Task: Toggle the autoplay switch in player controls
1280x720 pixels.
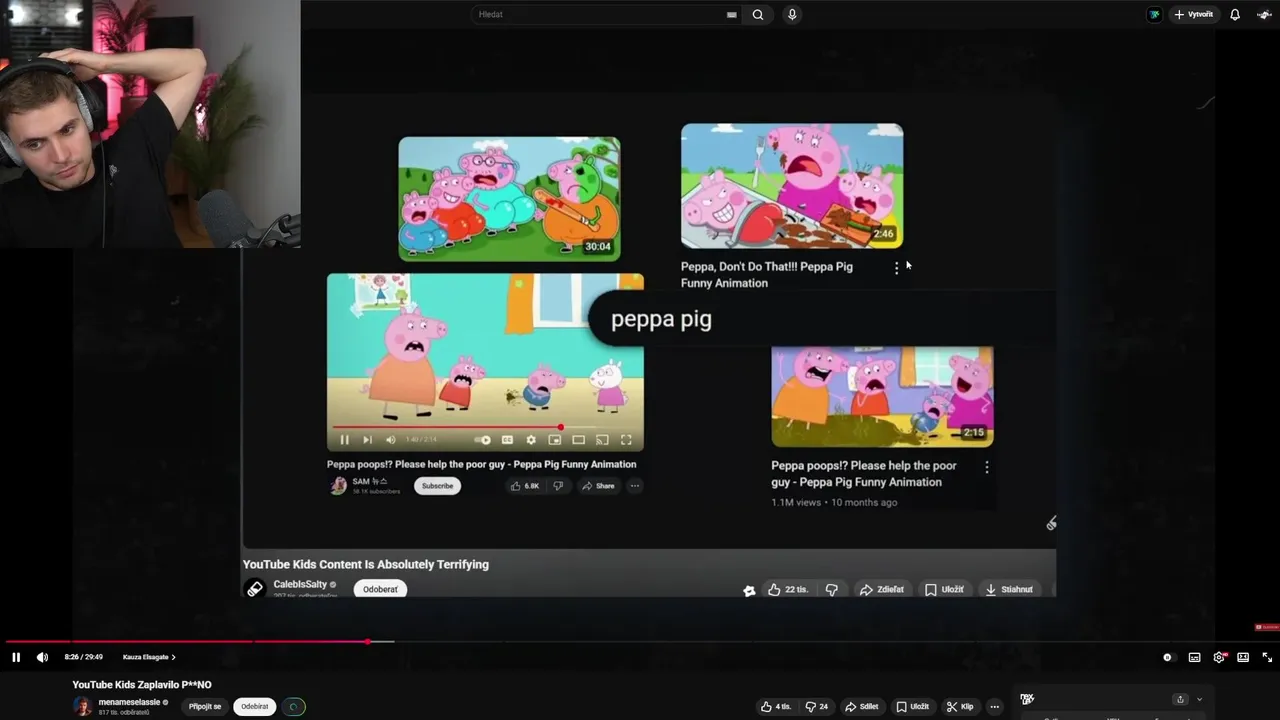Action: click(1167, 657)
